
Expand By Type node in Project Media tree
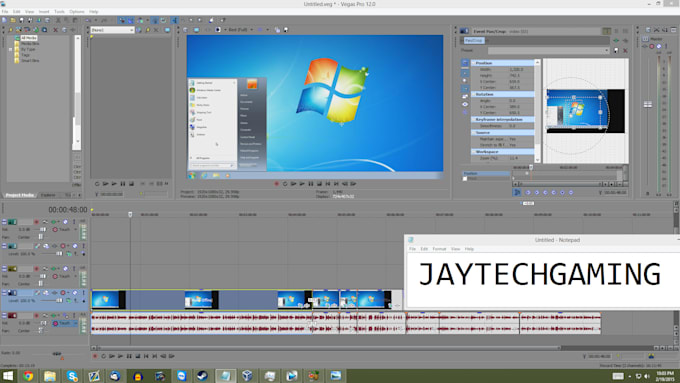pyautogui.click(x=10, y=49)
